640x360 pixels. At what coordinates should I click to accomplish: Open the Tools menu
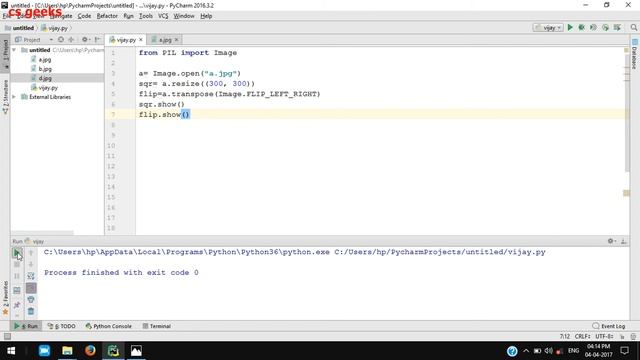[x=146, y=16]
